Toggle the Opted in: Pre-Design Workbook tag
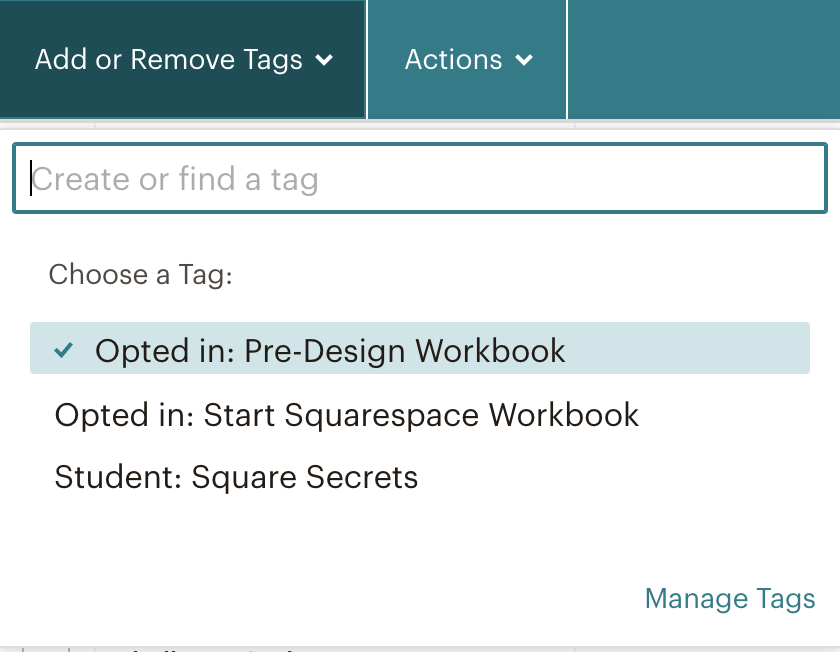Screen dimensions: 840x652 420,348
